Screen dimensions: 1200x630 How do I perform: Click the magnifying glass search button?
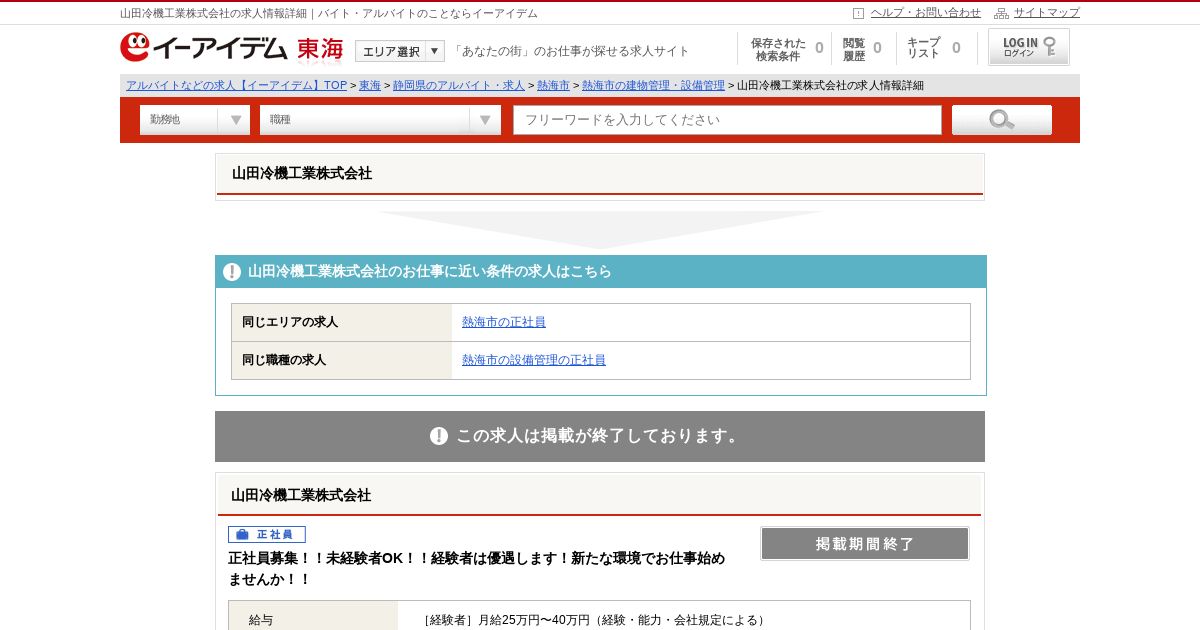(x=1002, y=120)
